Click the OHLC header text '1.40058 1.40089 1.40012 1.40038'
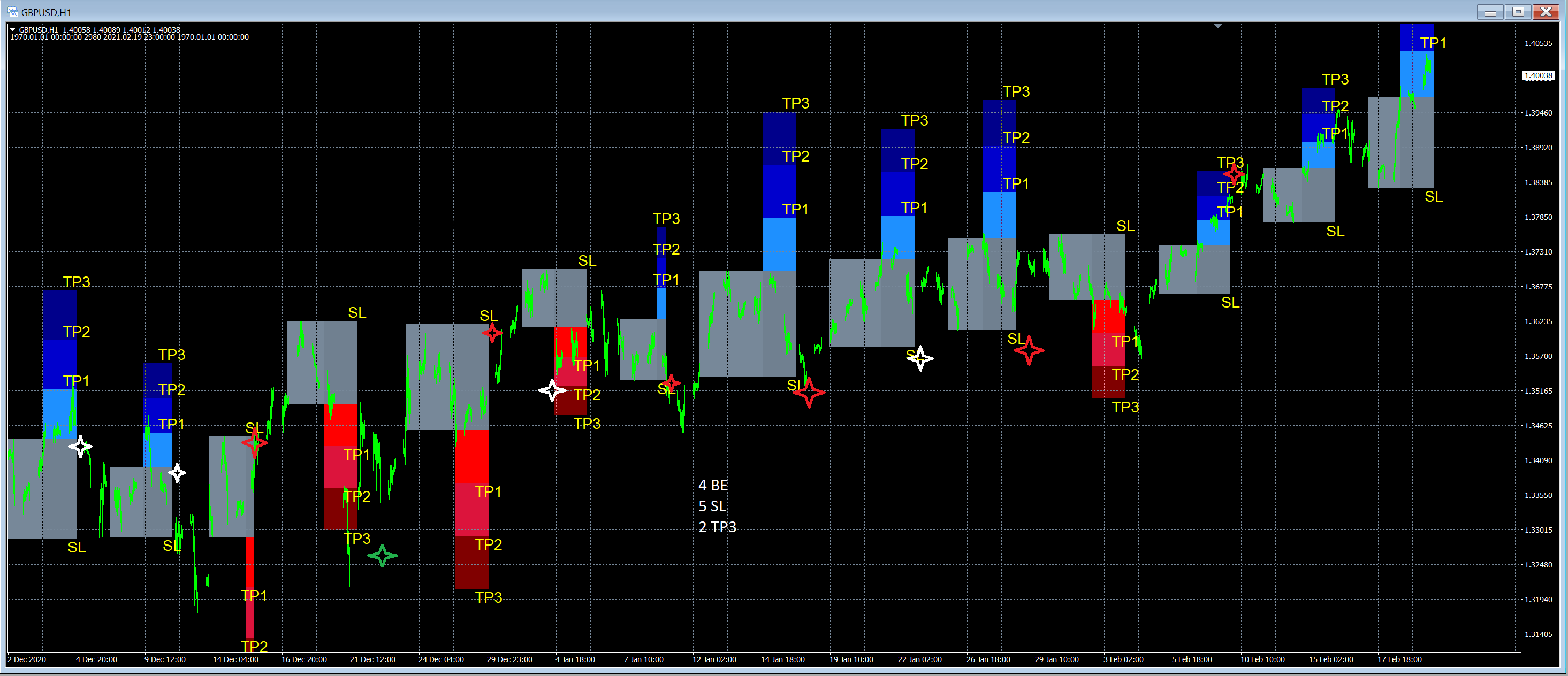 click(x=121, y=30)
